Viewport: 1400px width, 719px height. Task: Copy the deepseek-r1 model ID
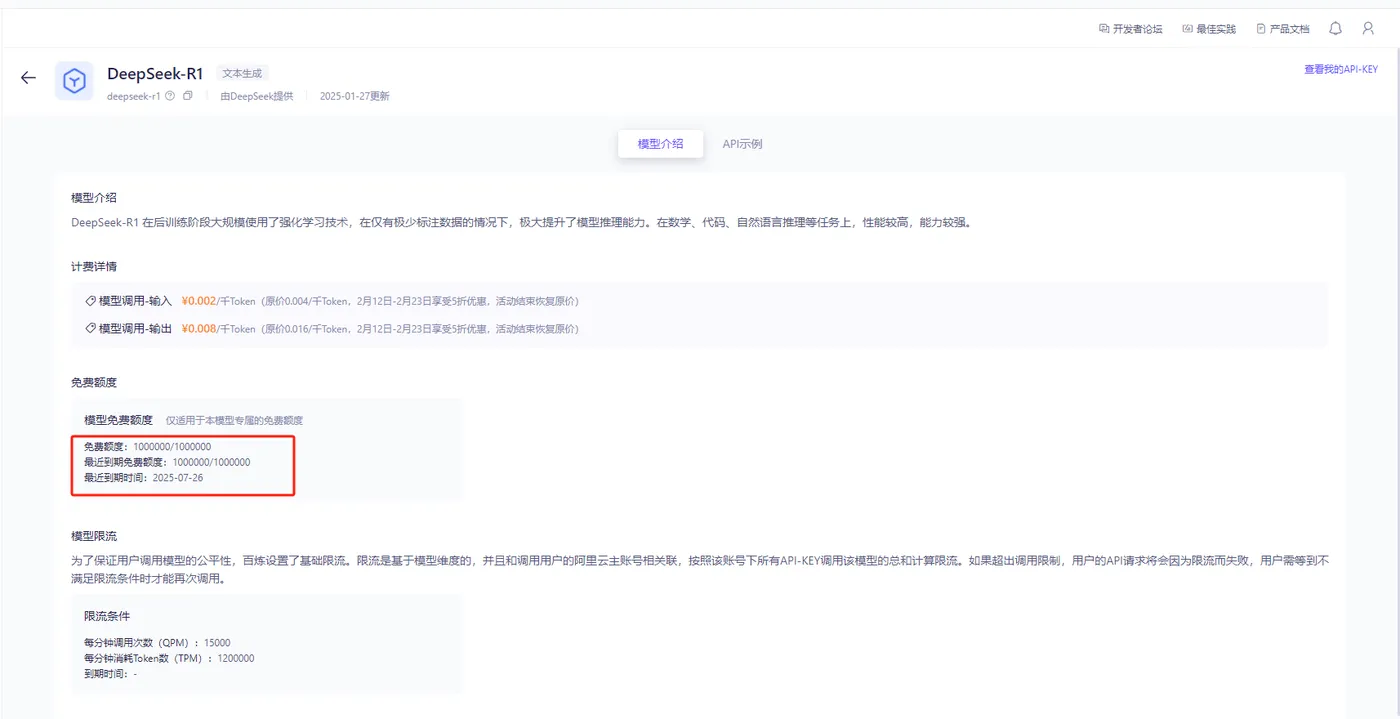[188, 97]
